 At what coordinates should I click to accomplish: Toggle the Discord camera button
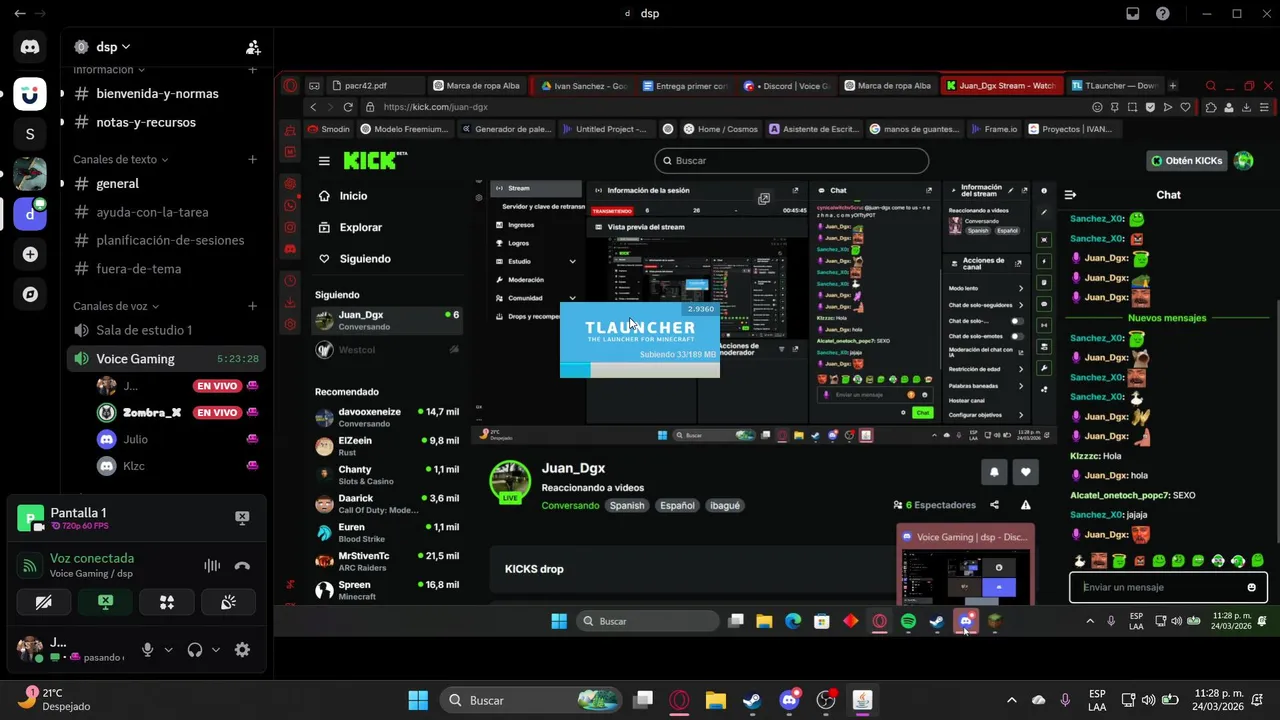tap(44, 602)
